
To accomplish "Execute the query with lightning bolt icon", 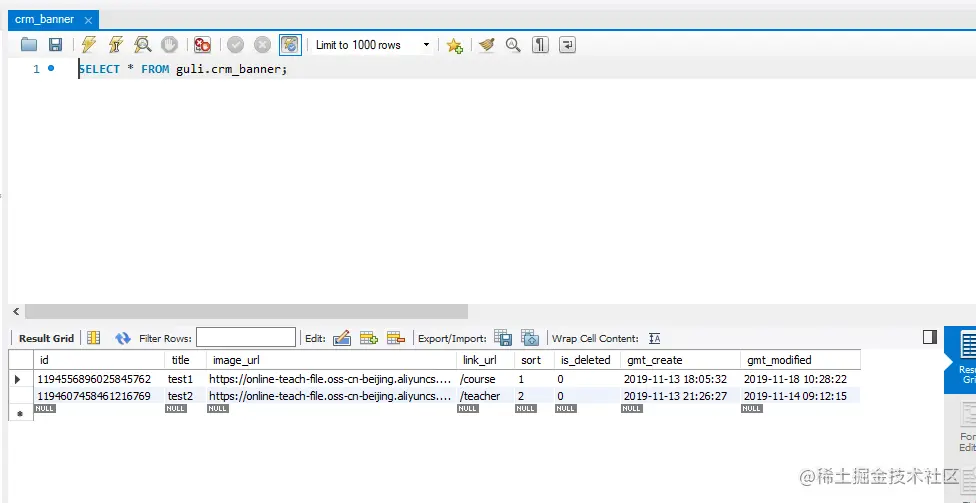I will pos(89,44).
